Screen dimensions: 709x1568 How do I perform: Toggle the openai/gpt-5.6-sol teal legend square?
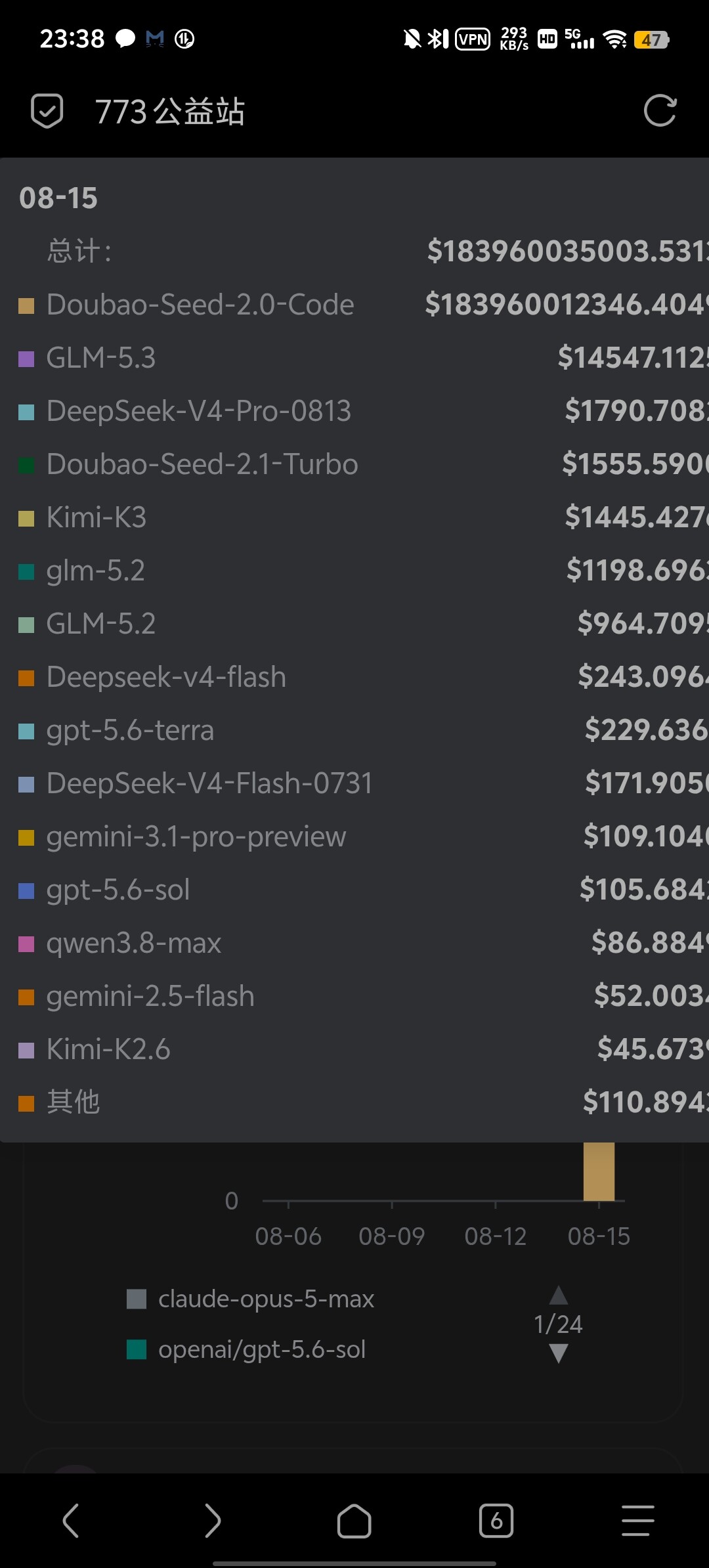[x=137, y=1350]
